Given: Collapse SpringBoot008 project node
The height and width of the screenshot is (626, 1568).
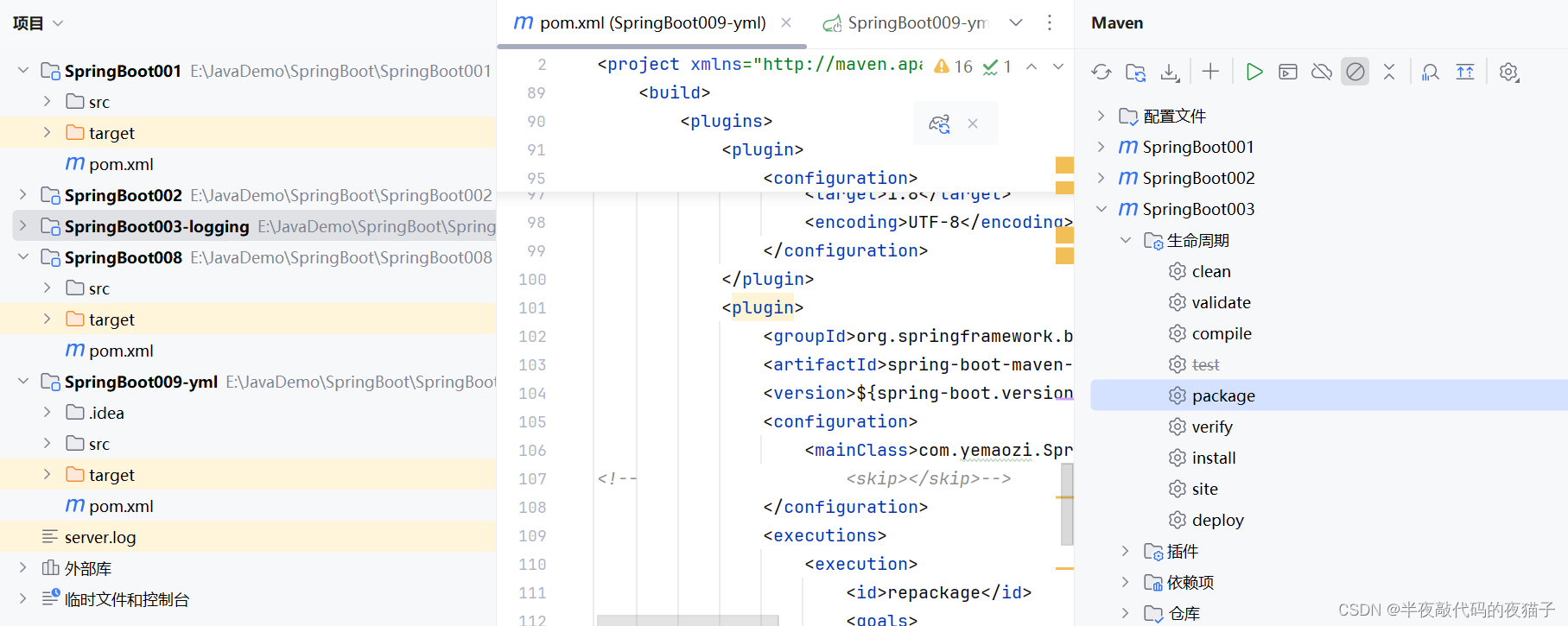Looking at the screenshot, I should pyautogui.click(x=23, y=256).
